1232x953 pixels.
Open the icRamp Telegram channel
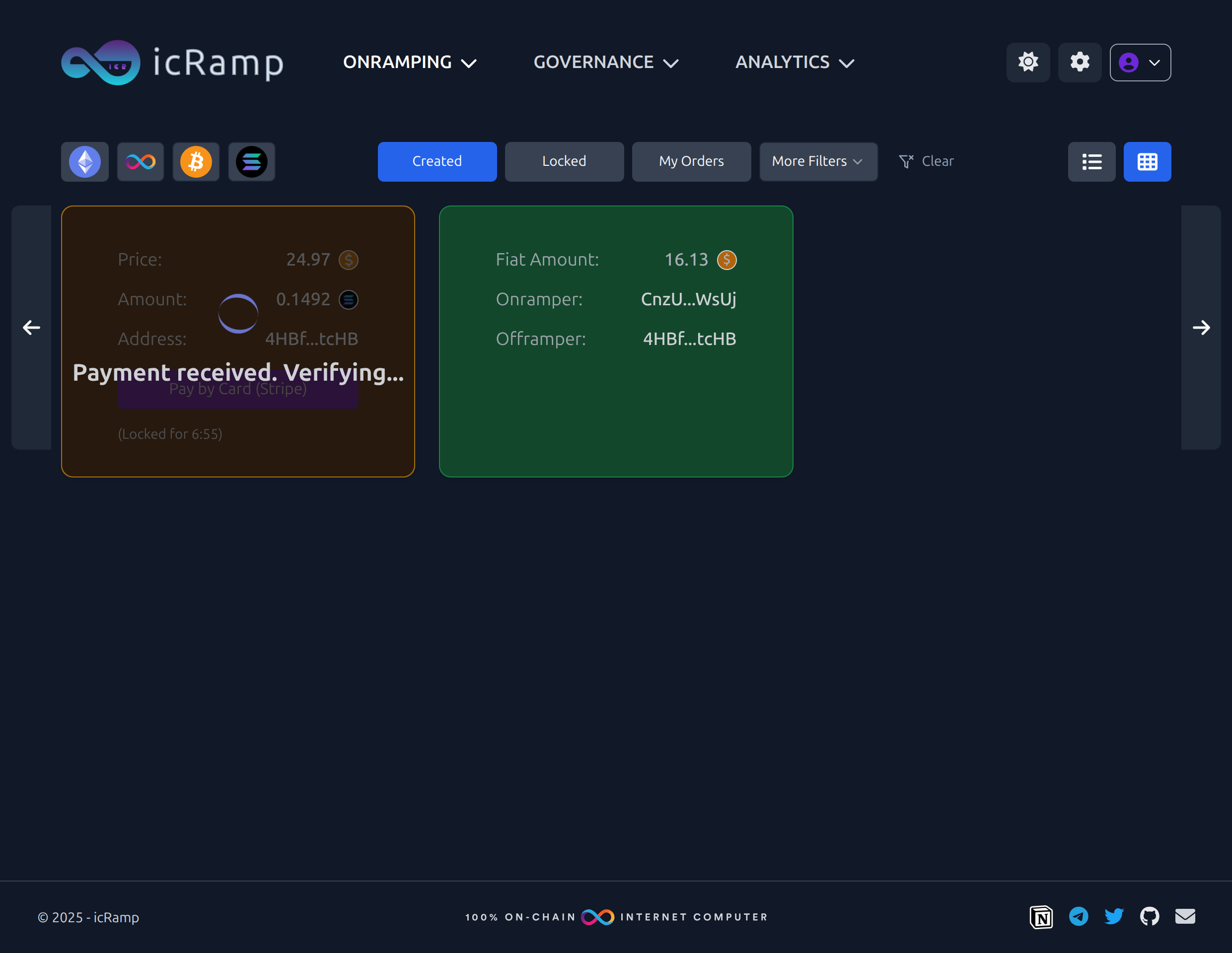1078,917
